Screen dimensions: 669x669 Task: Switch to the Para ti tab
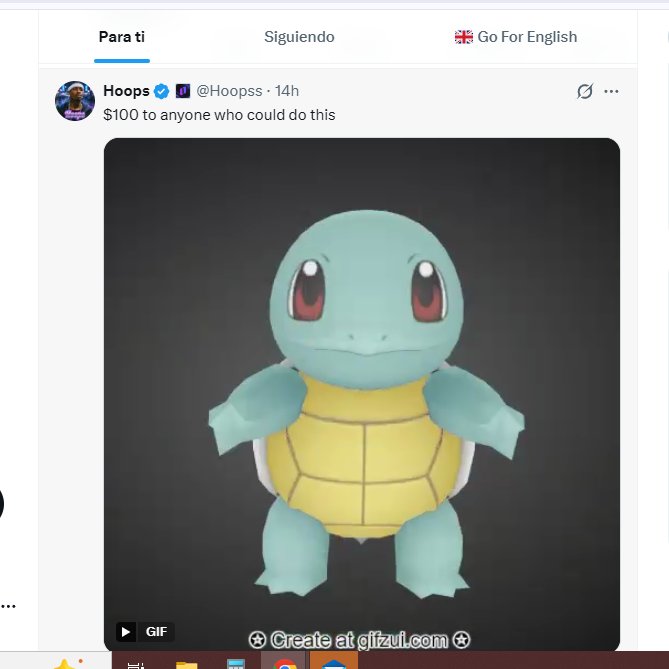click(x=122, y=37)
